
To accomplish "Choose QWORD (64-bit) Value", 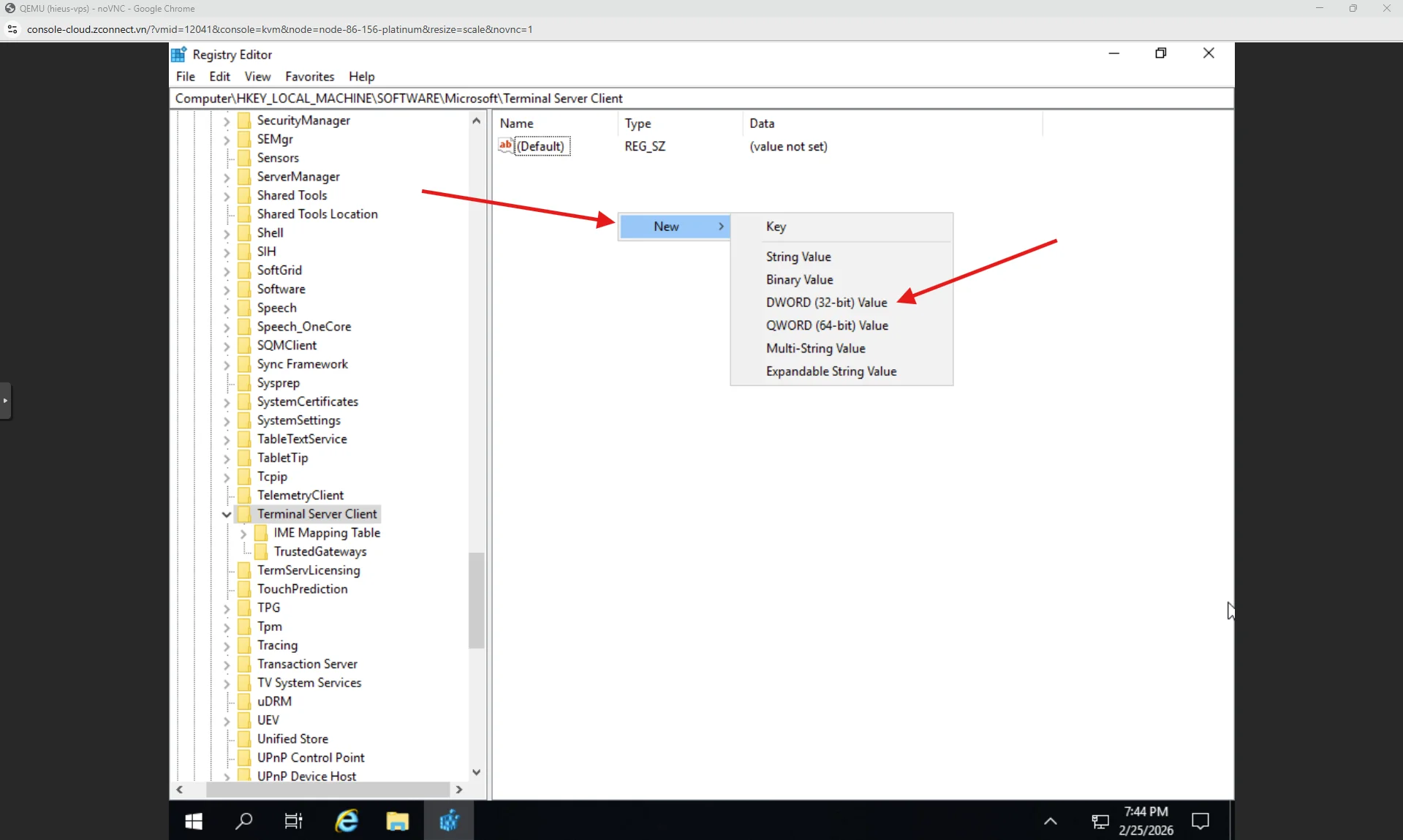I will tap(842, 325).
